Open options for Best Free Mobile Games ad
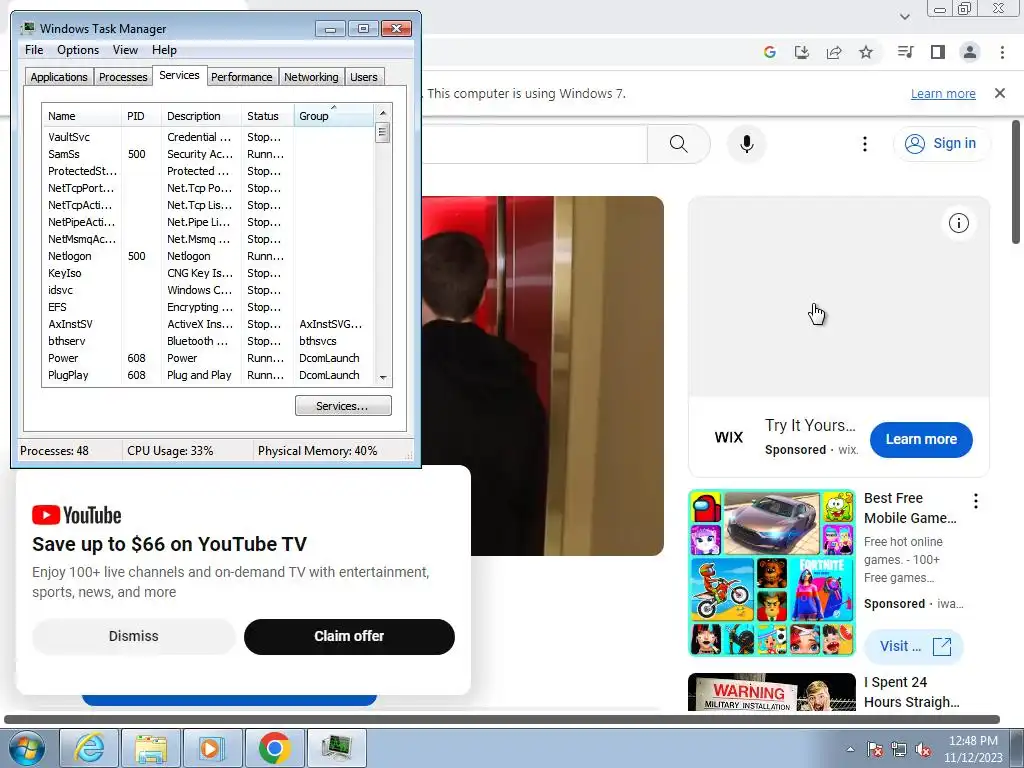Screen dimensions: 1024x768 [x=976, y=501]
